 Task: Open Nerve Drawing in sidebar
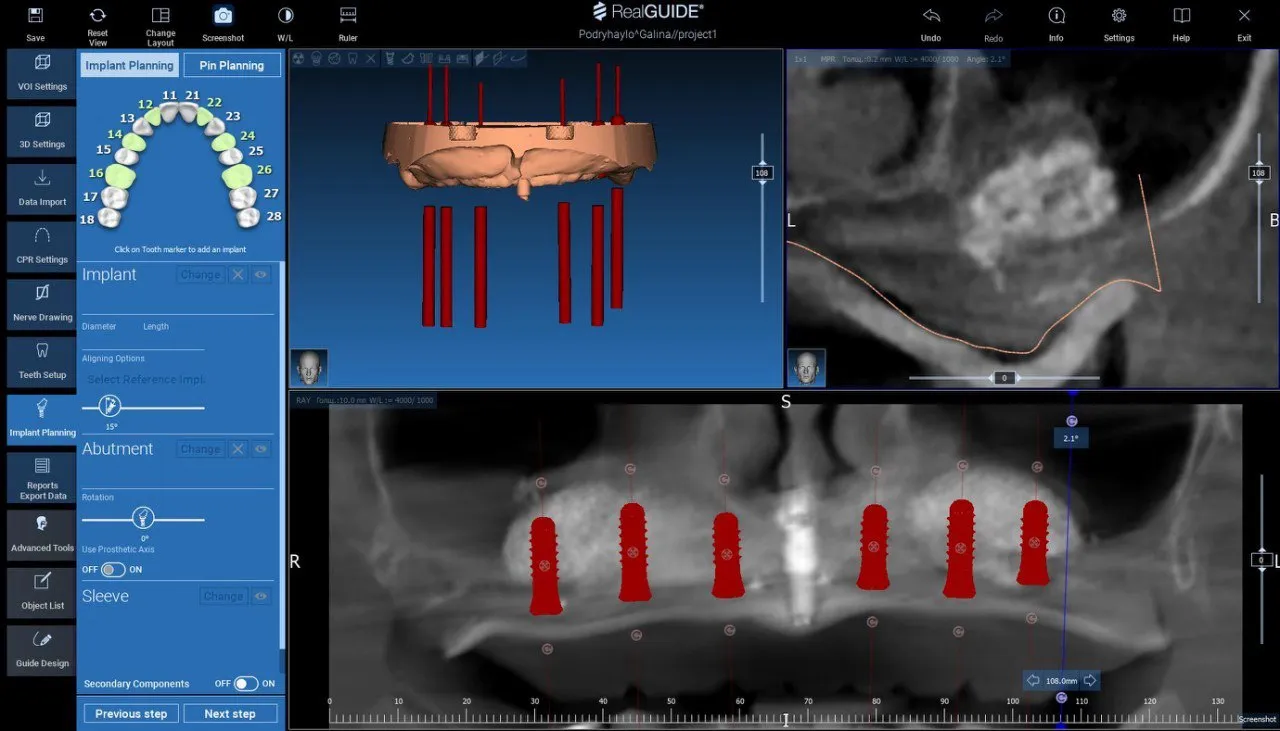[42, 302]
